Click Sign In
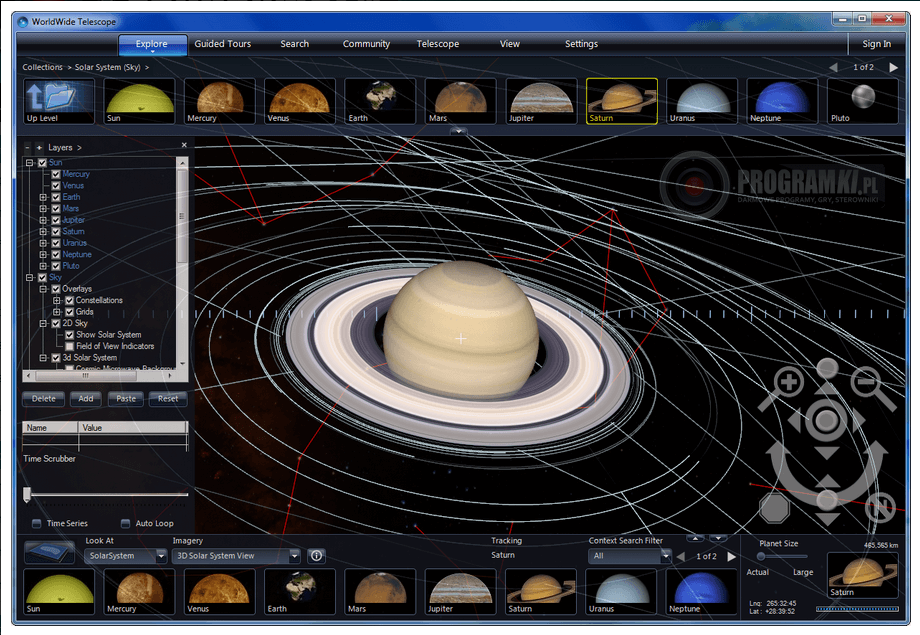 click(x=877, y=44)
